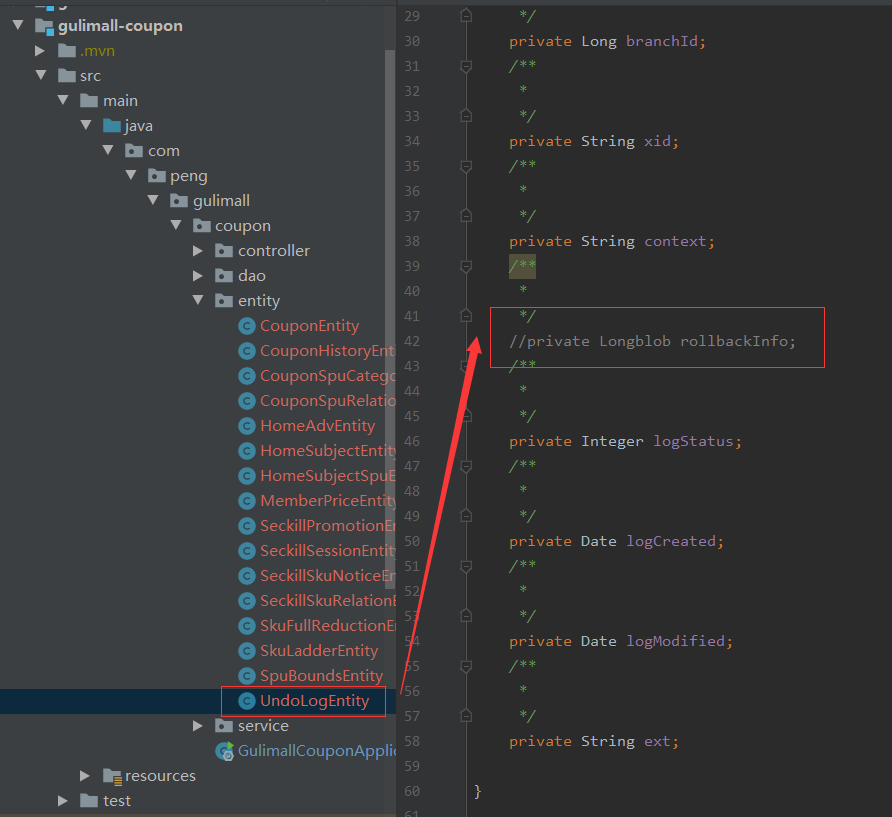Toggle fold marker at line 49 comment end
The width and height of the screenshot is (892, 817).
(466, 516)
